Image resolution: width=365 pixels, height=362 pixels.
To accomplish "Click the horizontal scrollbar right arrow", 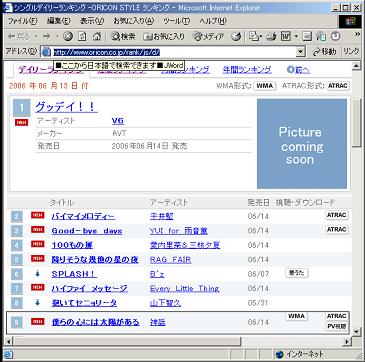I will 347,341.
